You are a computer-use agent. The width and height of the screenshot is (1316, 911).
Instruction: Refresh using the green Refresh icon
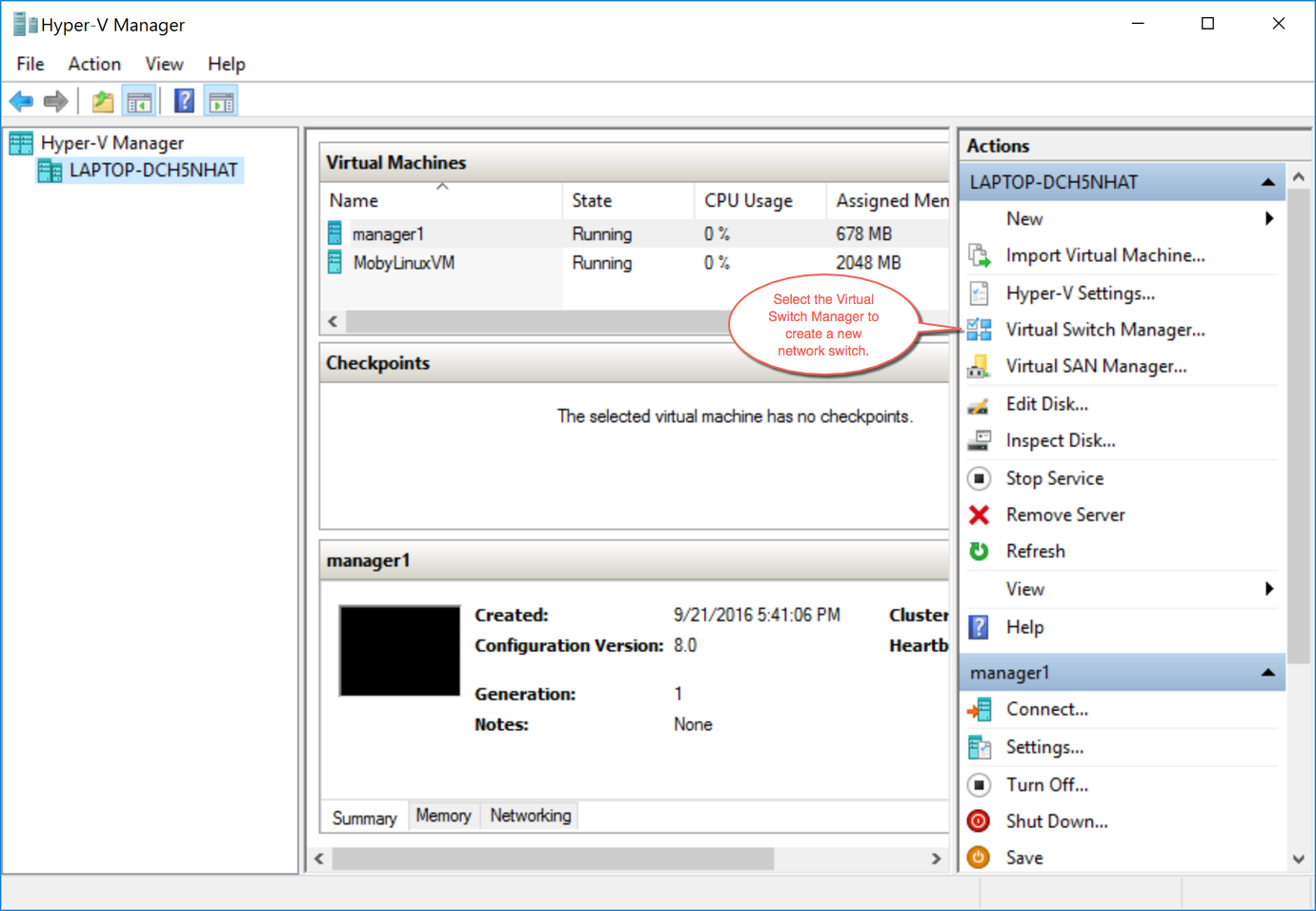pyautogui.click(x=978, y=551)
